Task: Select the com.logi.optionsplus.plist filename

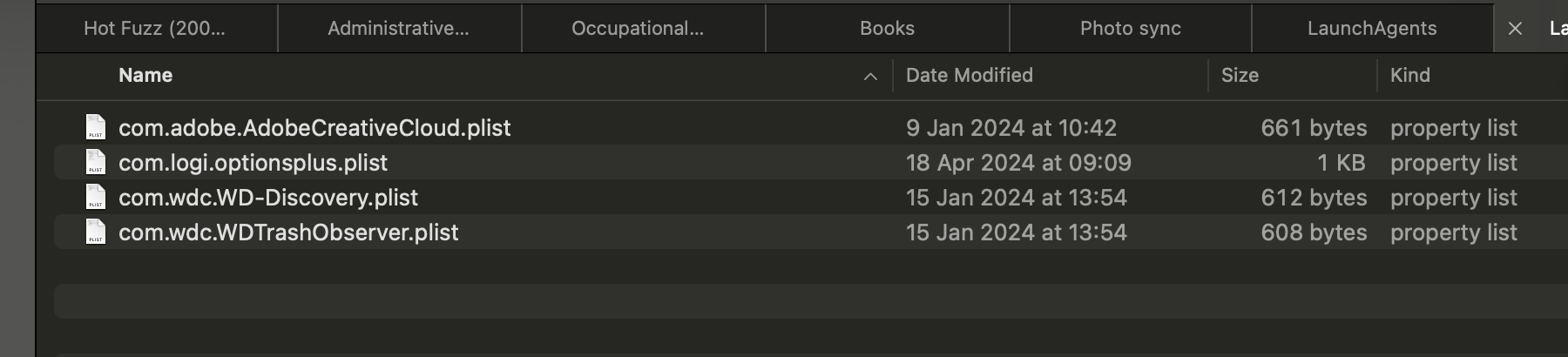Action: click(x=253, y=163)
